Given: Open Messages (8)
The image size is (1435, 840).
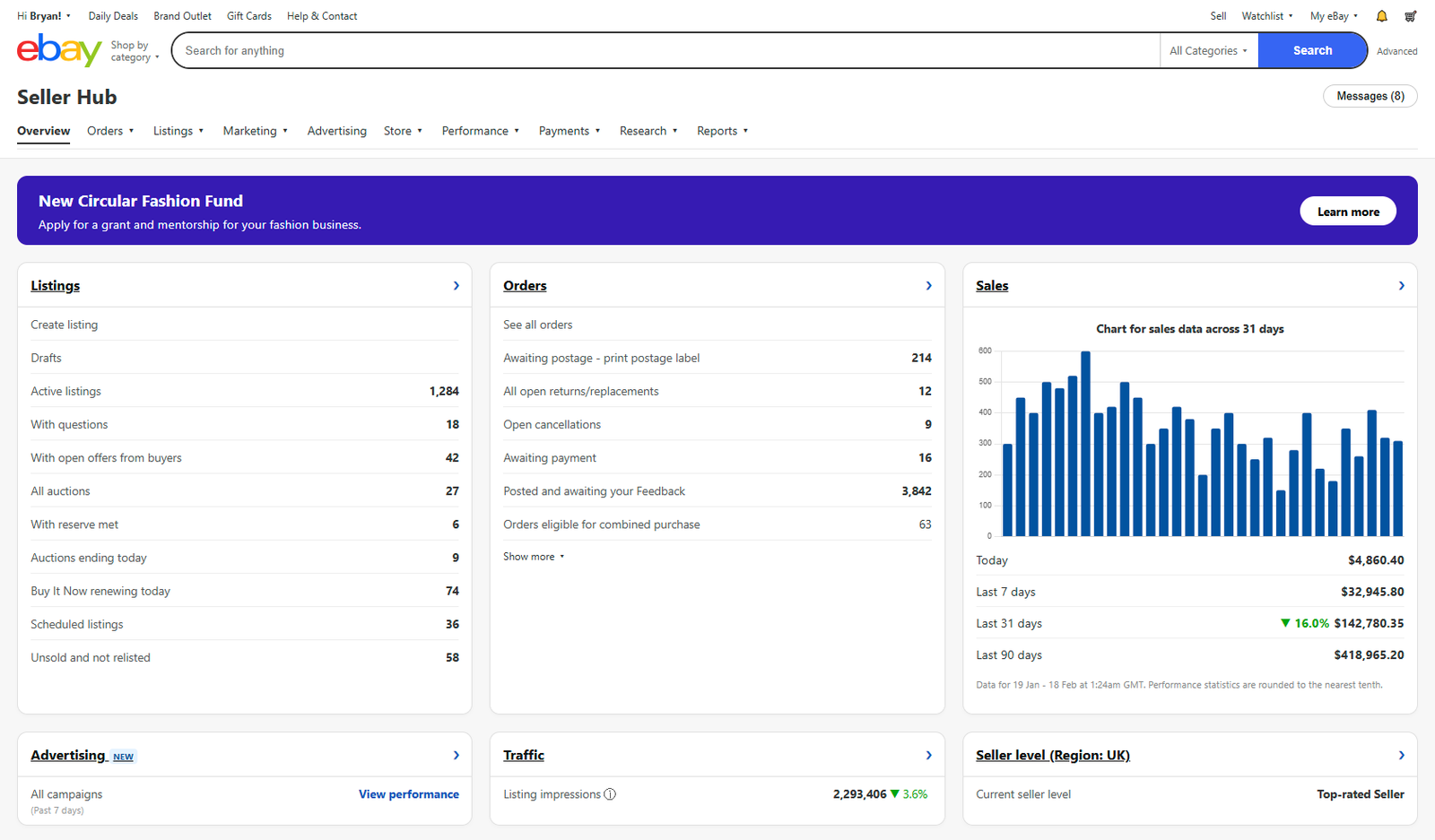Looking at the screenshot, I should (1370, 96).
